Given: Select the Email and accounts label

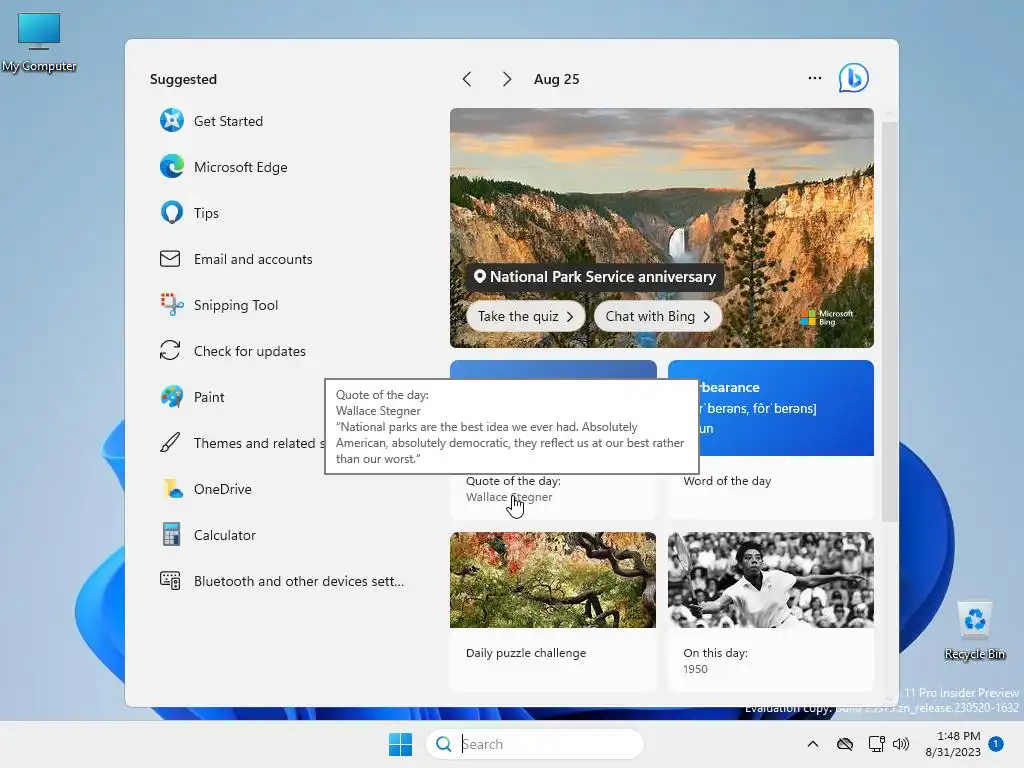Looking at the screenshot, I should [x=253, y=259].
